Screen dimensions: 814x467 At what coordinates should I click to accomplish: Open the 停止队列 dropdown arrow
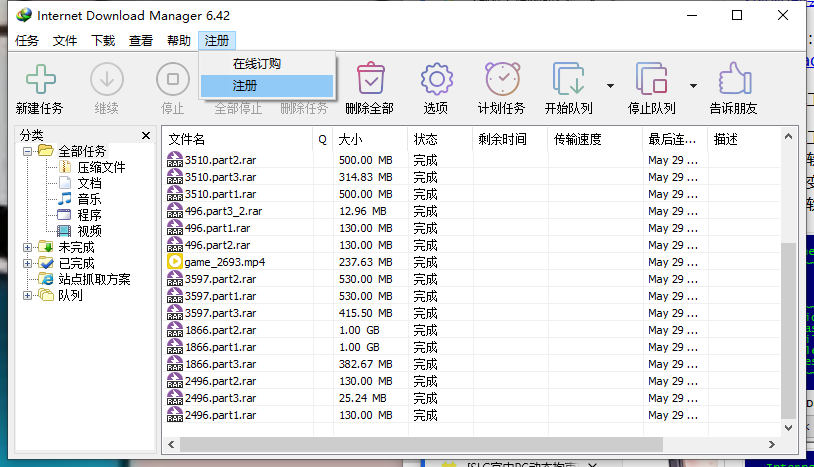(694, 86)
